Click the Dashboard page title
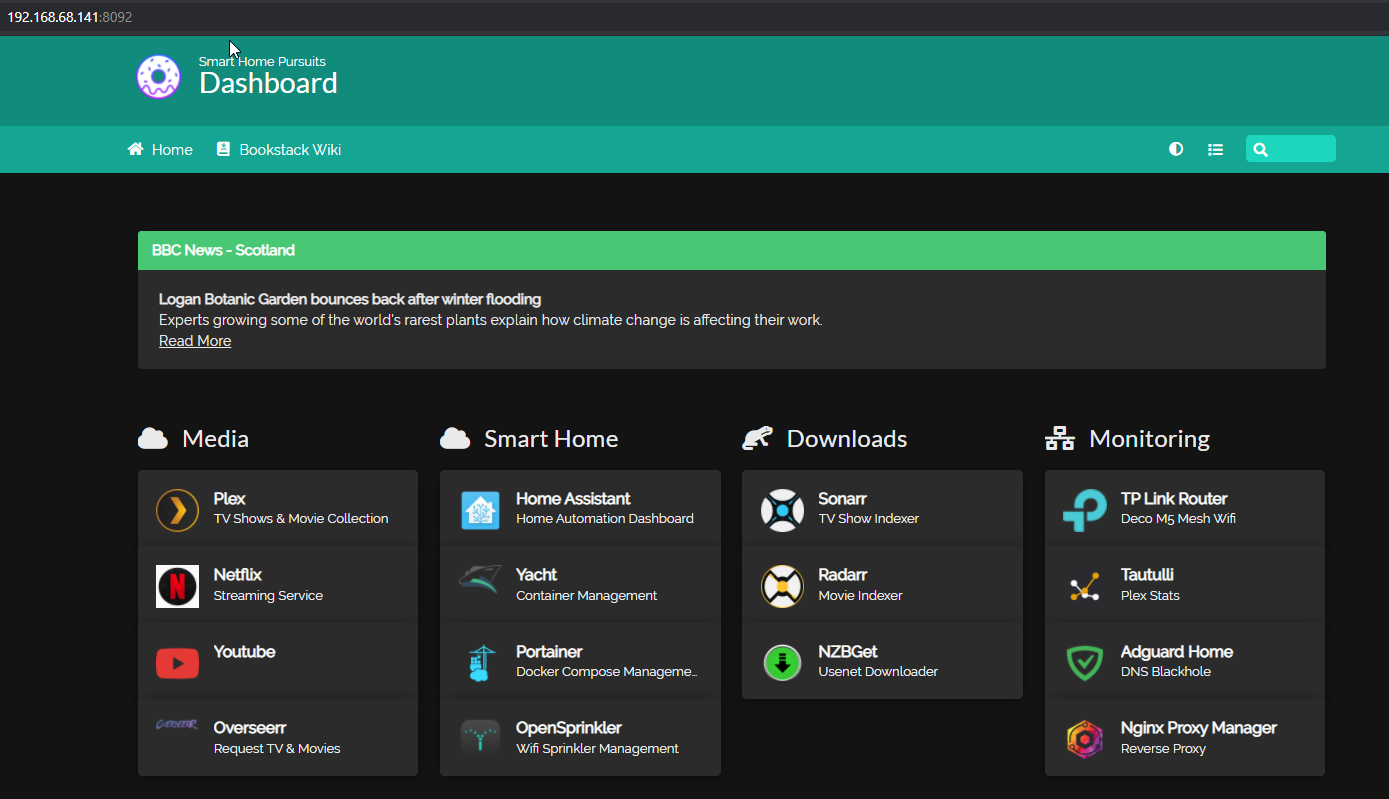The image size is (1389, 799). pos(268,83)
